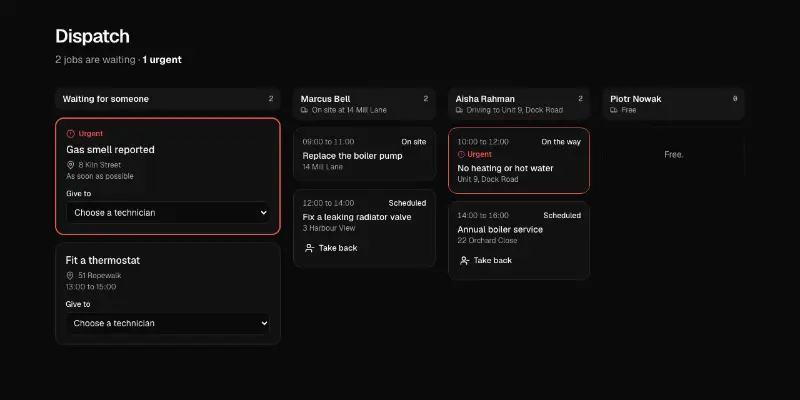Click the Dispatch page heading
The height and width of the screenshot is (400, 800).
click(x=92, y=36)
